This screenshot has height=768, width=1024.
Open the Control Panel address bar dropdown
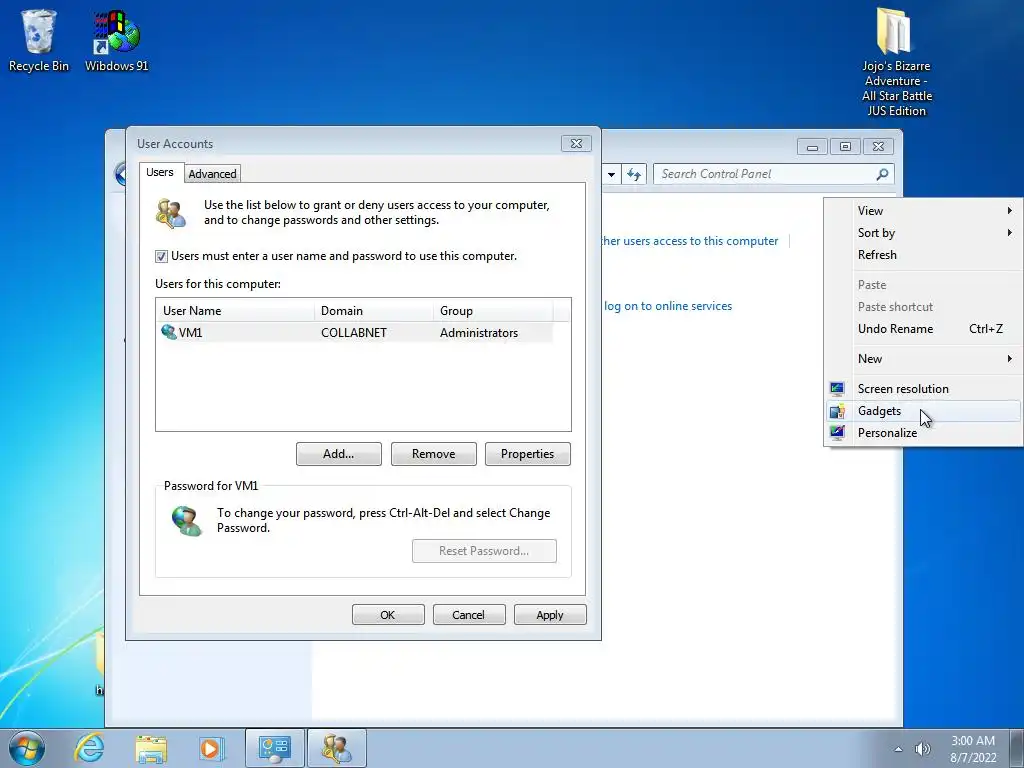pyautogui.click(x=611, y=174)
